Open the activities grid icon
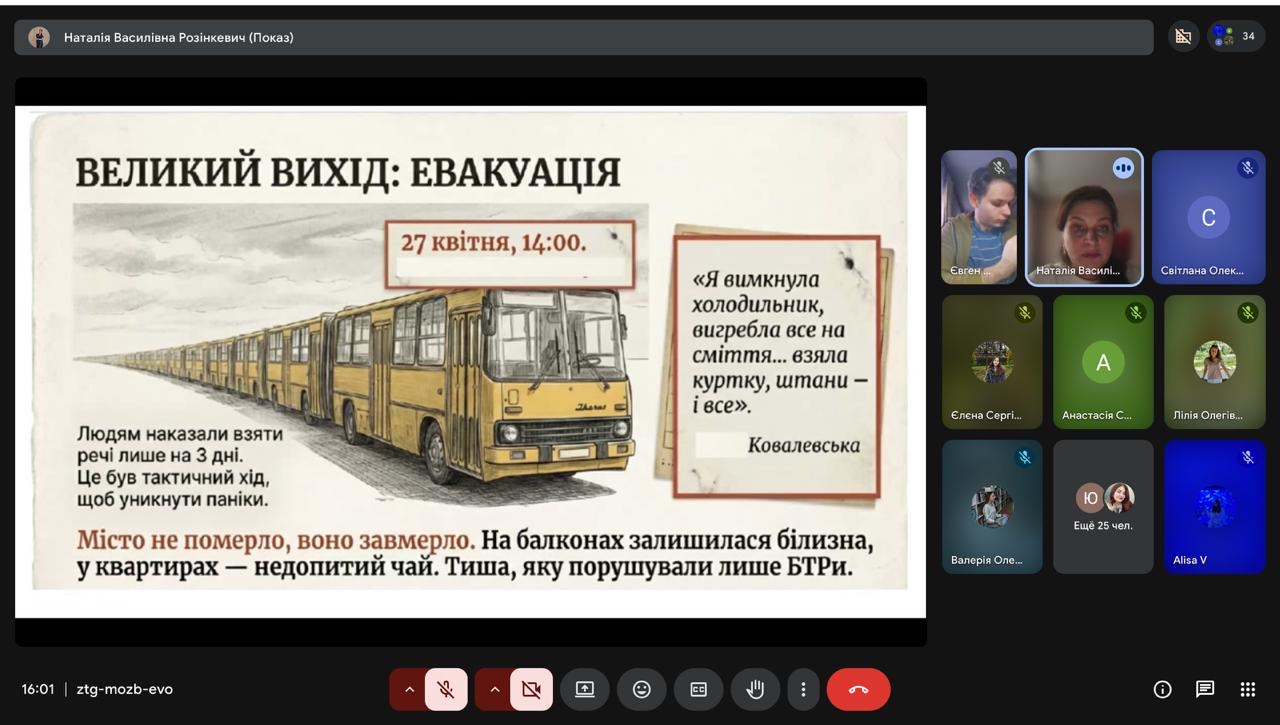This screenshot has width=1280, height=725. pos(1247,689)
